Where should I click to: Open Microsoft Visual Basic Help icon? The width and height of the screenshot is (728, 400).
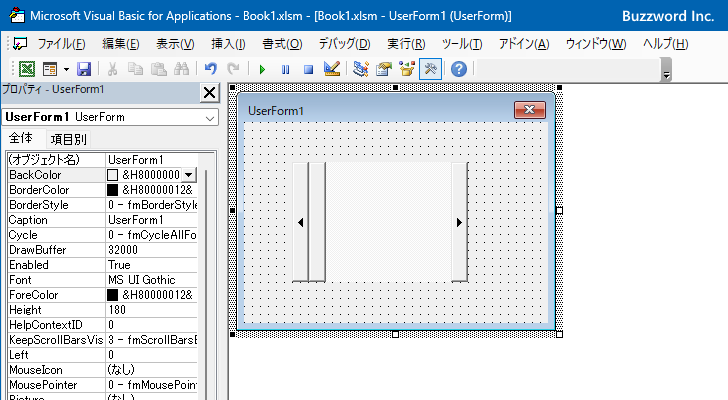458,69
